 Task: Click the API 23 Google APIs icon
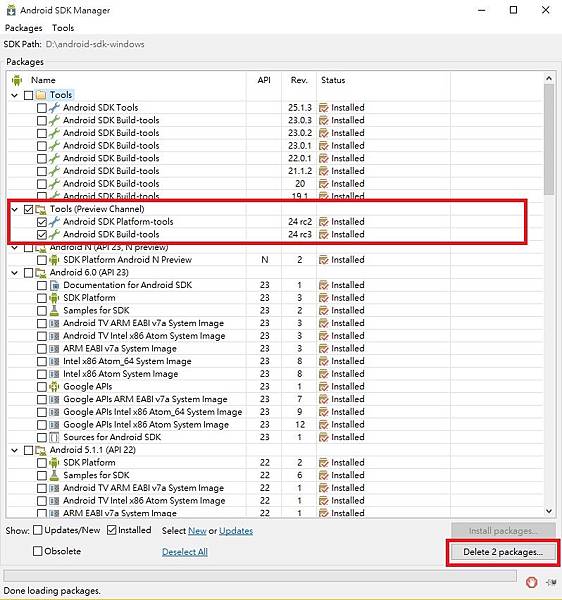tap(54, 386)
